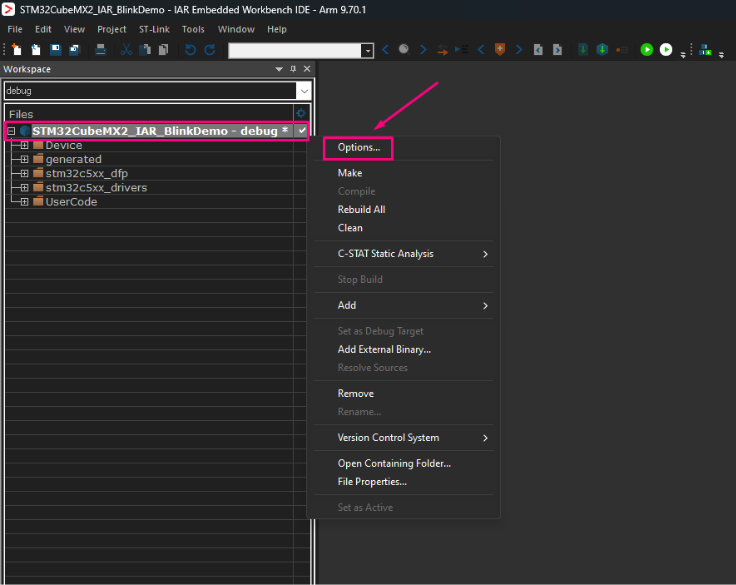Click the Save All toolbar icon
Image resolution: width=736 pixels, height=585 pixels.
click(74, 49)
